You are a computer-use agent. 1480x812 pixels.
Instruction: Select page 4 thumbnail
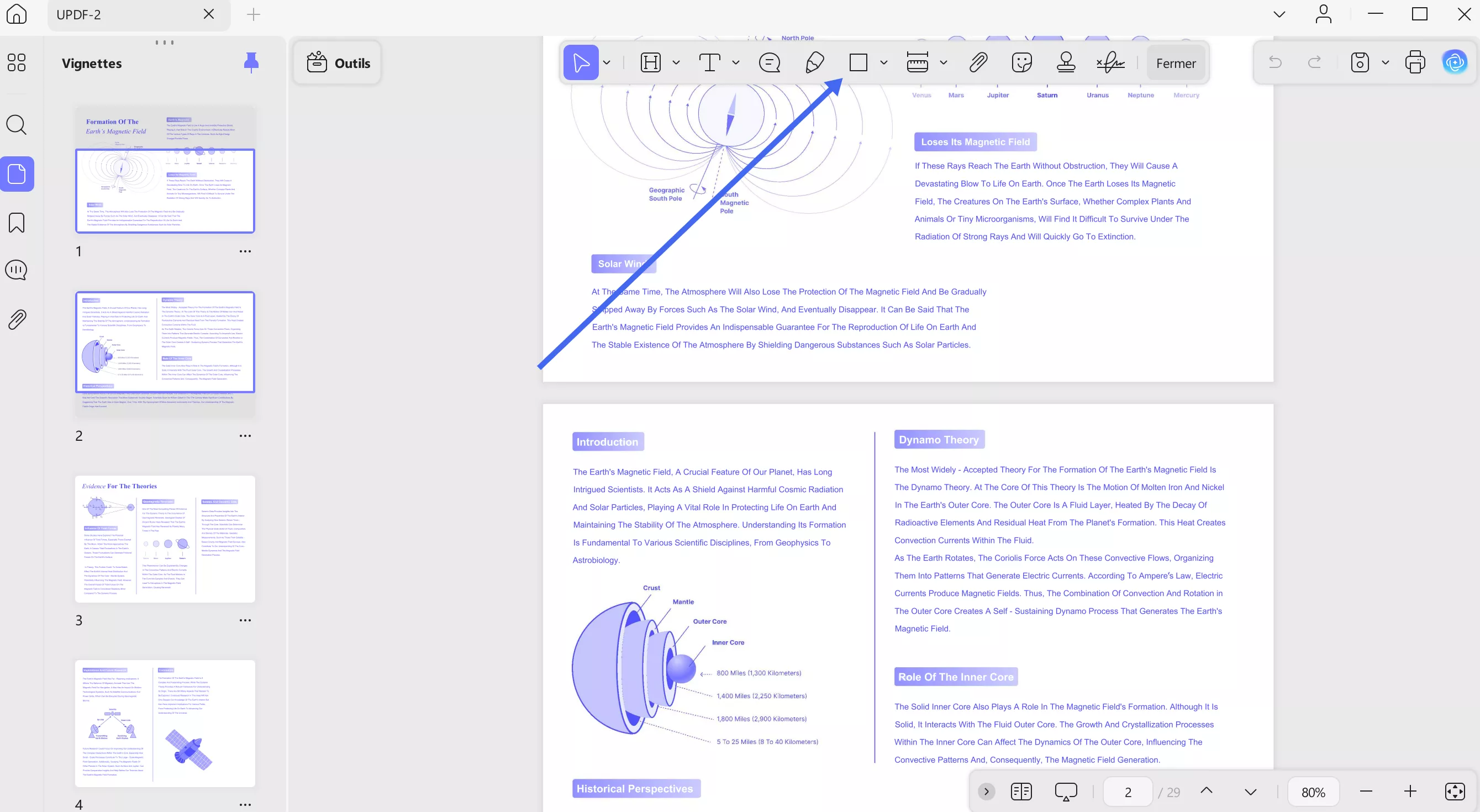165,724
